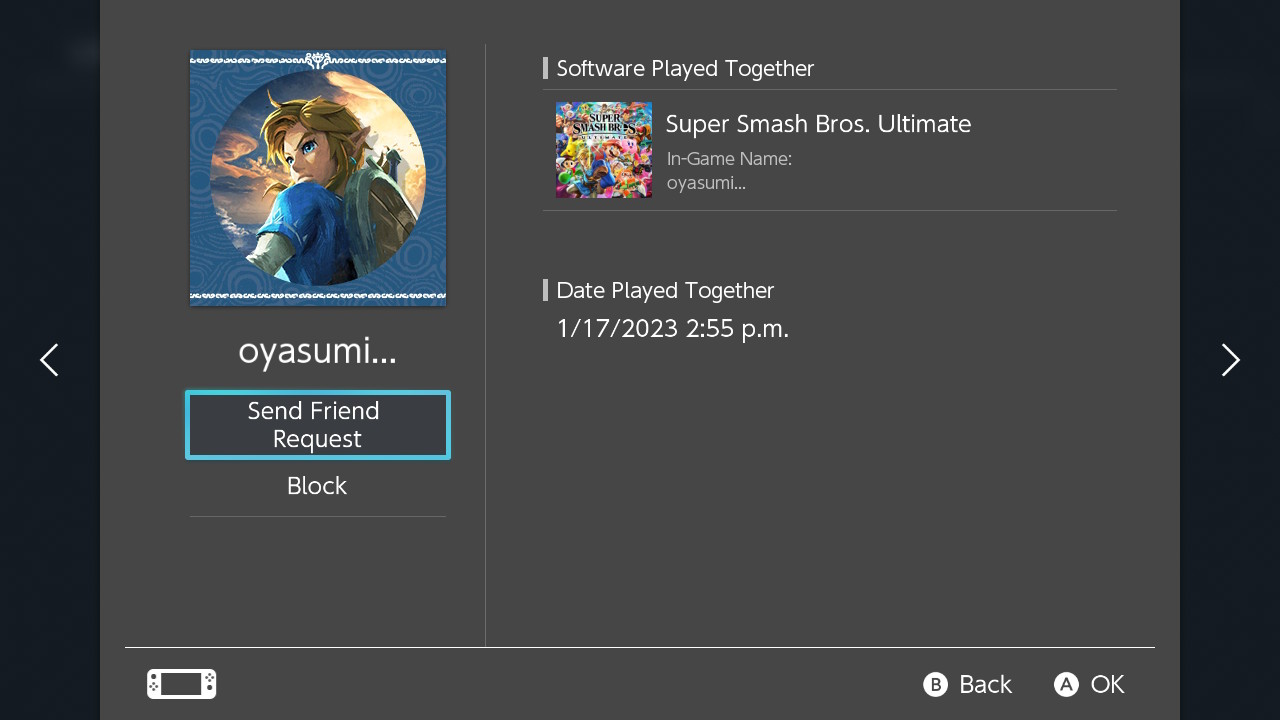1280x720 pixels.
Task: Click the handheld console controller icon
Action: point(182,684)
